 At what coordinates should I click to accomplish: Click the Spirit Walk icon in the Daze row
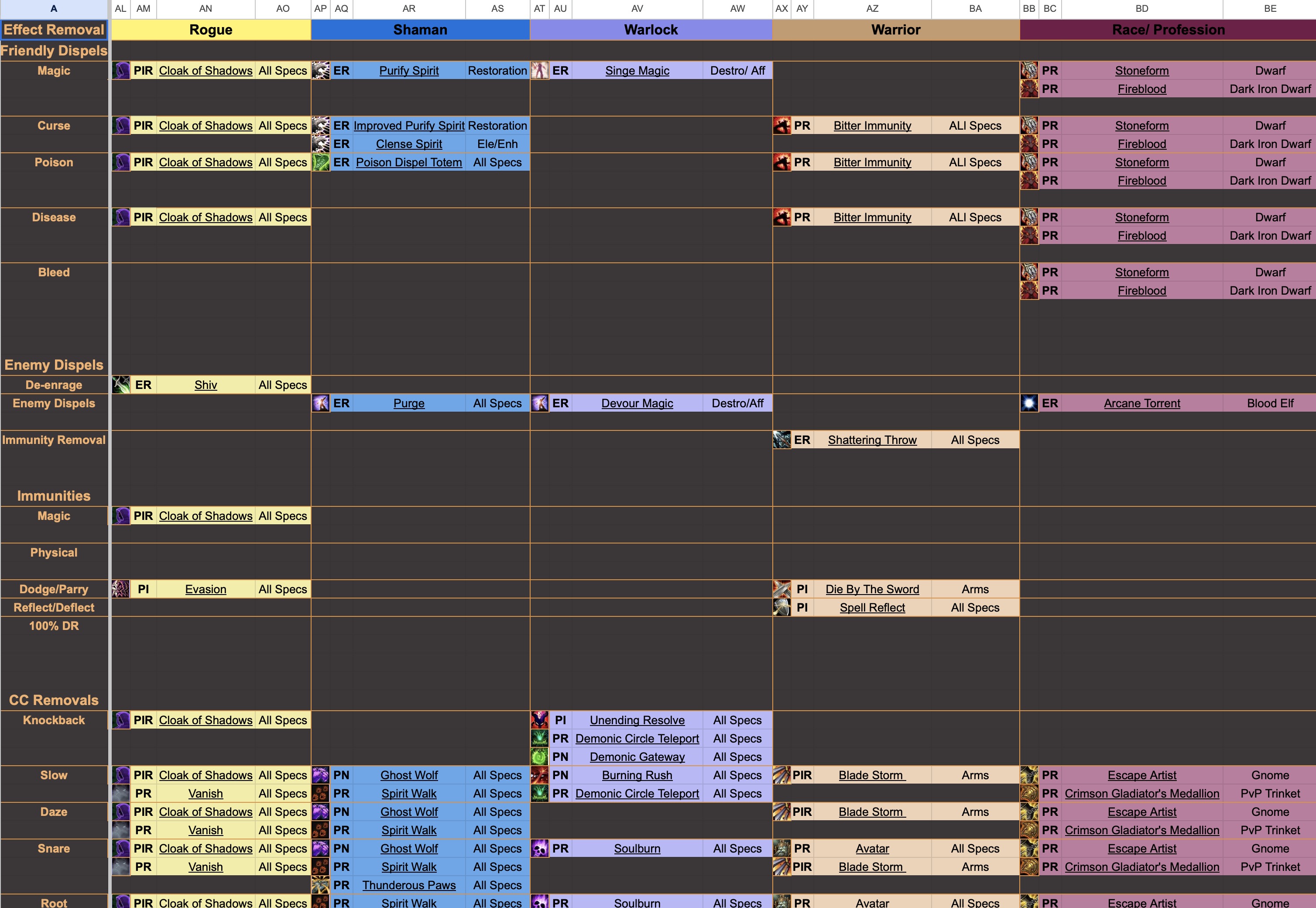tap(321, 830)
